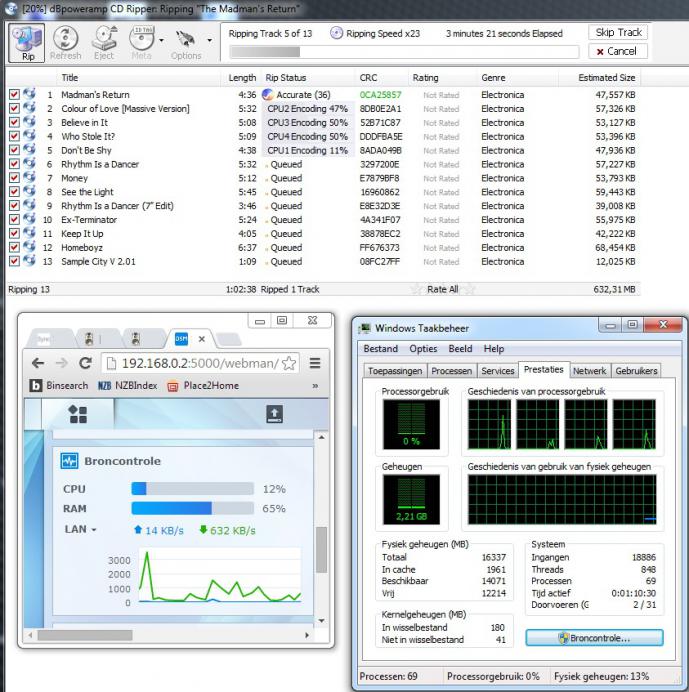Screen dimensions: 689x692
Task: Expand the Meta dropdown arrow
Action: [x=161, y=41]
